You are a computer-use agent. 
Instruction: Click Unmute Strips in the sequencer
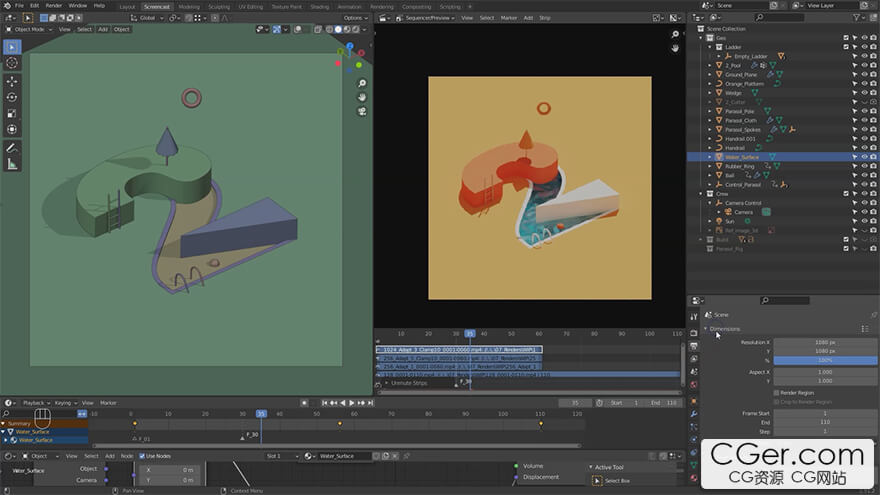(408, 383)
